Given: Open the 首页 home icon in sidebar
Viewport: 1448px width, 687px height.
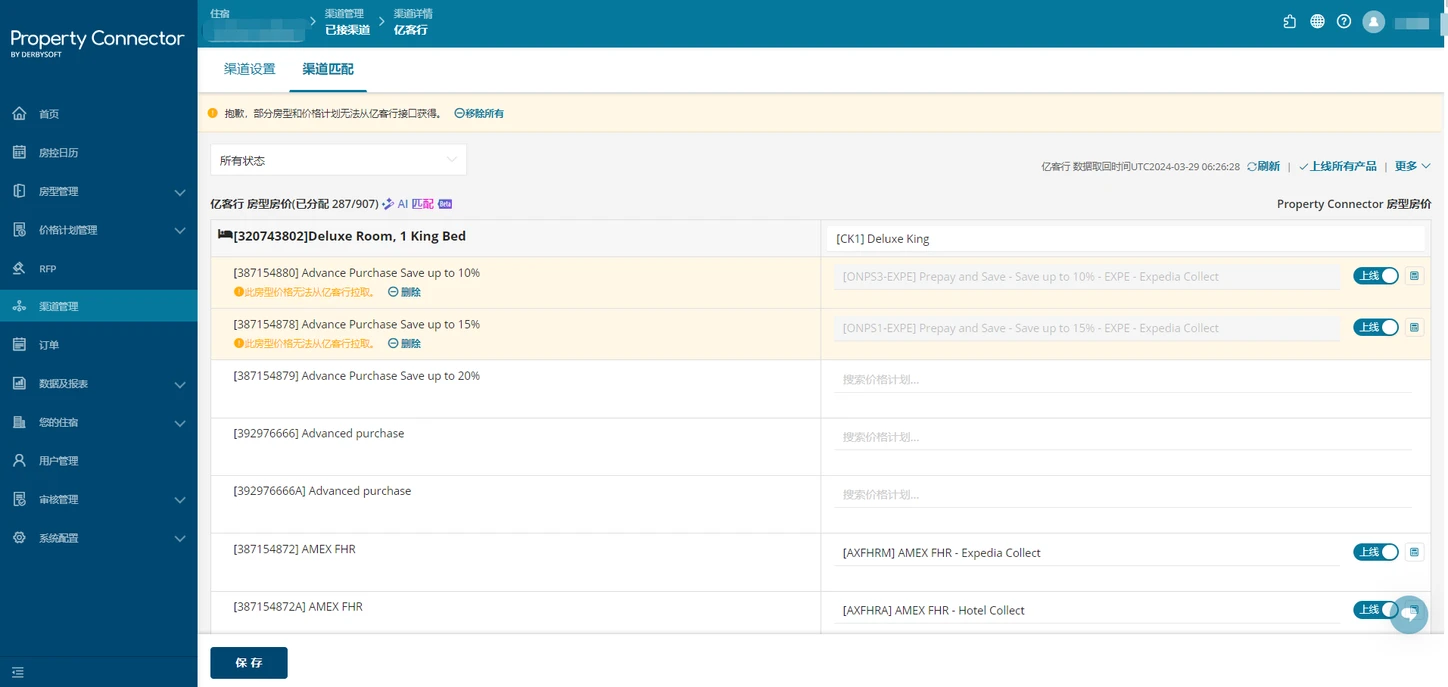Looking at the screenshot, I should tap(19, 114).
